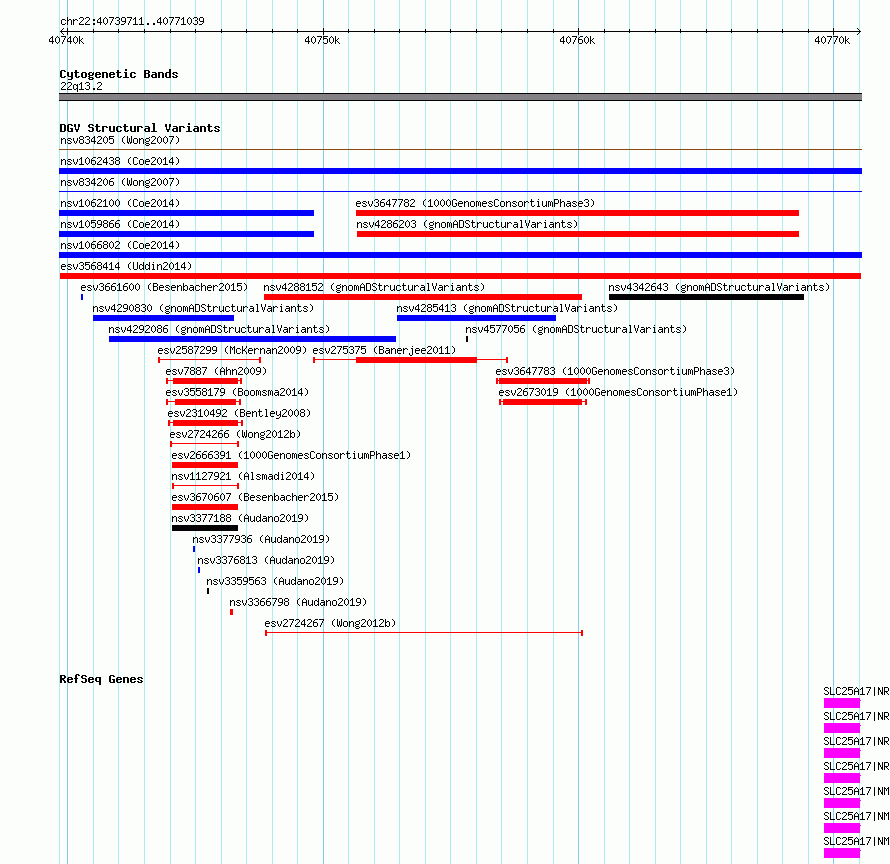Click the DGV Structural Variants track title
The height and width of the screenshot is (864, 890).
pyautogui.click(x=140, y=128)
